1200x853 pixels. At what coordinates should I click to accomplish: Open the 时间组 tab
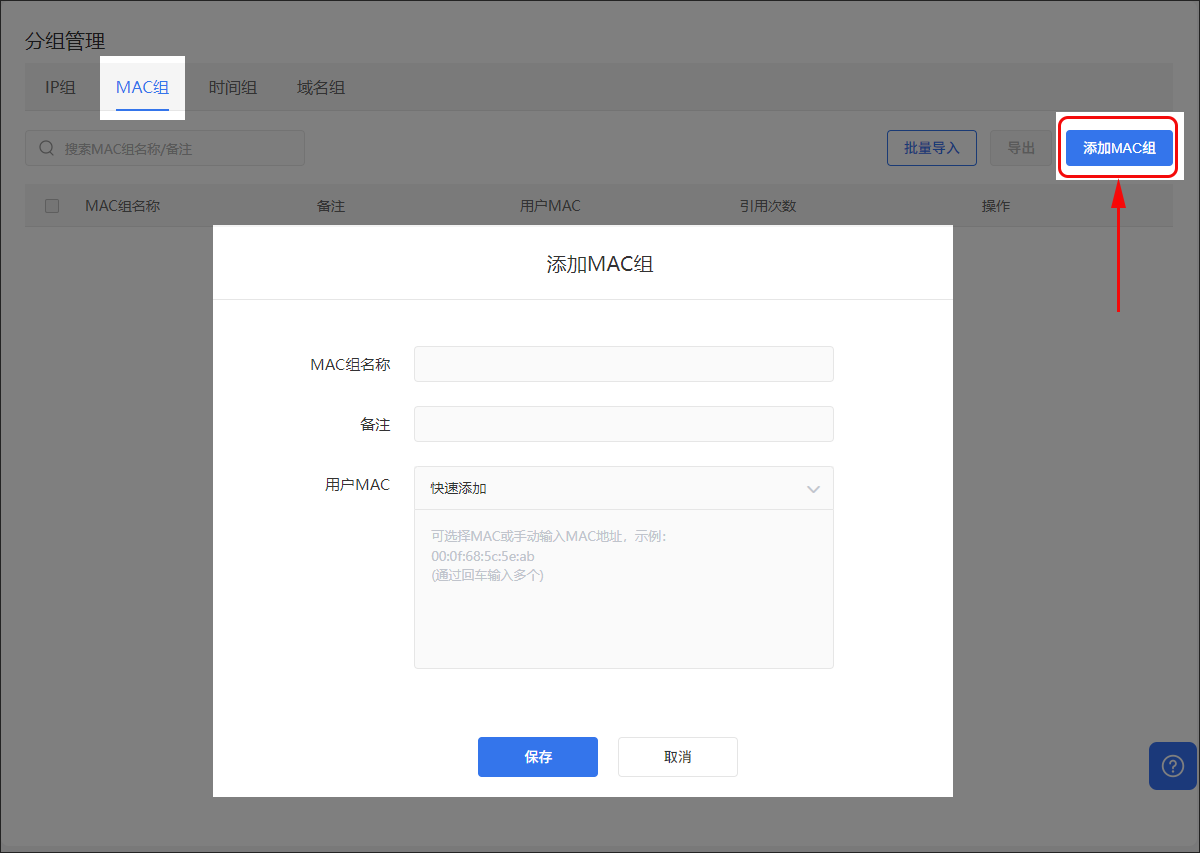point(232,88)
